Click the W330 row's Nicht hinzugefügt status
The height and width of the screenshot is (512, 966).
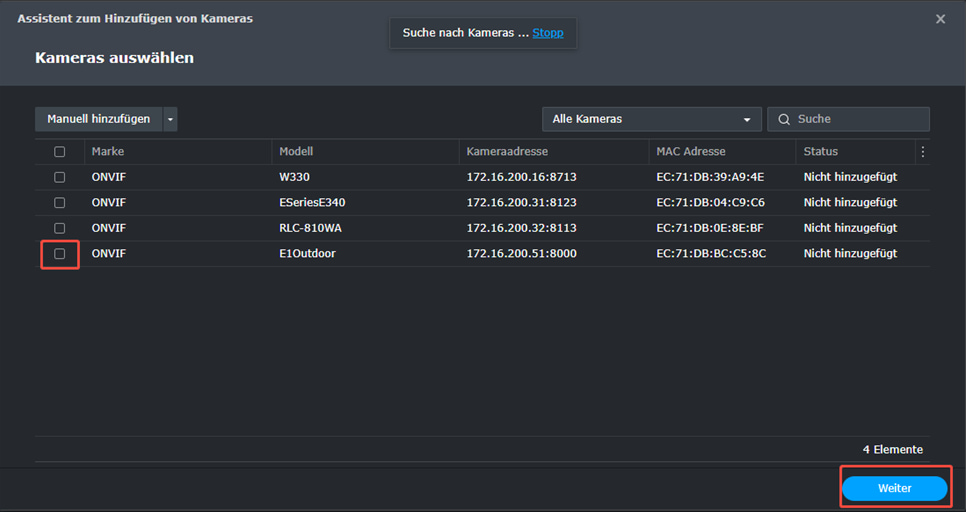(850, 177)
